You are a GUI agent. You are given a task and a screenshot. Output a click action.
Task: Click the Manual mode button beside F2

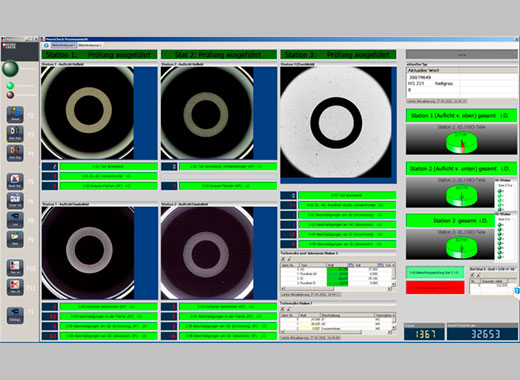[15, 114]
